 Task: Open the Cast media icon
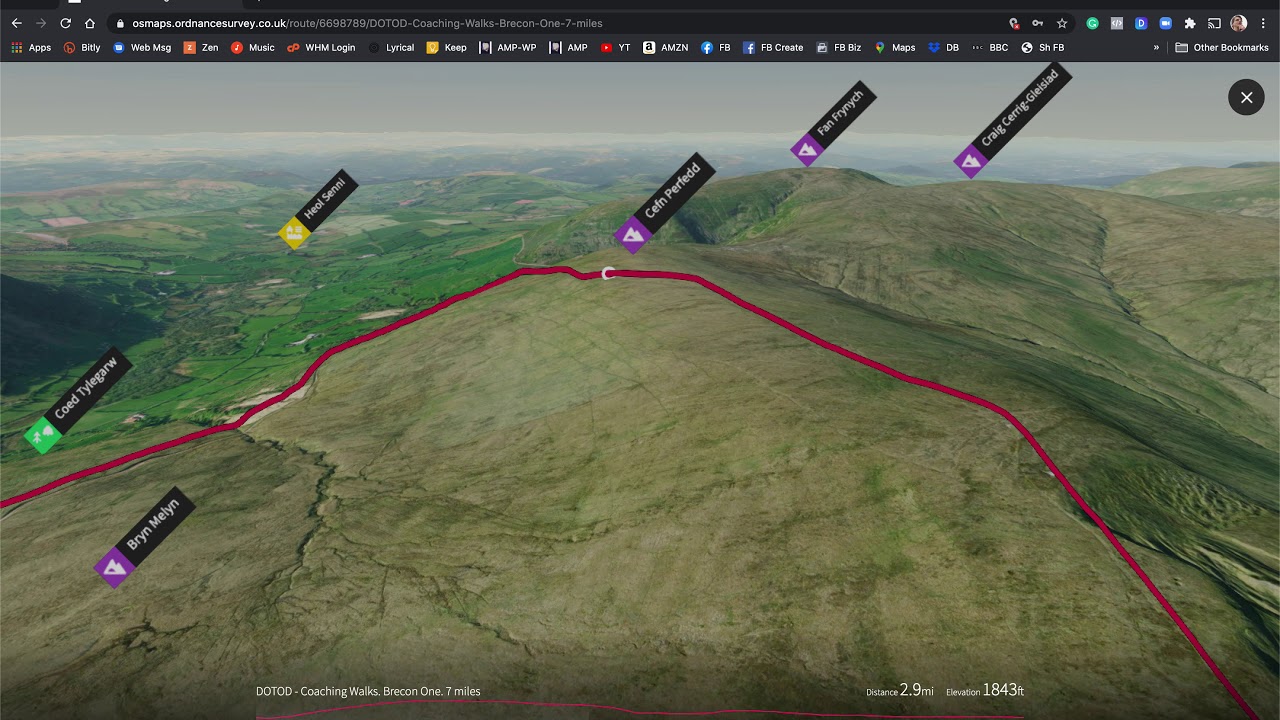(1214, 23)
